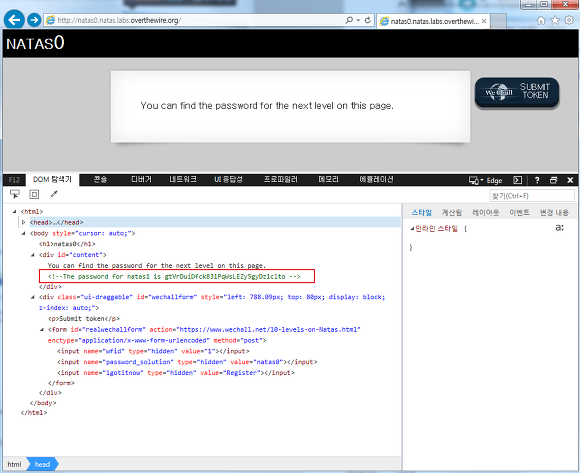Select the input name="password_solution" row
This screenshot has width=580, height=473.
pyautogui.click(x=187, y=362)
